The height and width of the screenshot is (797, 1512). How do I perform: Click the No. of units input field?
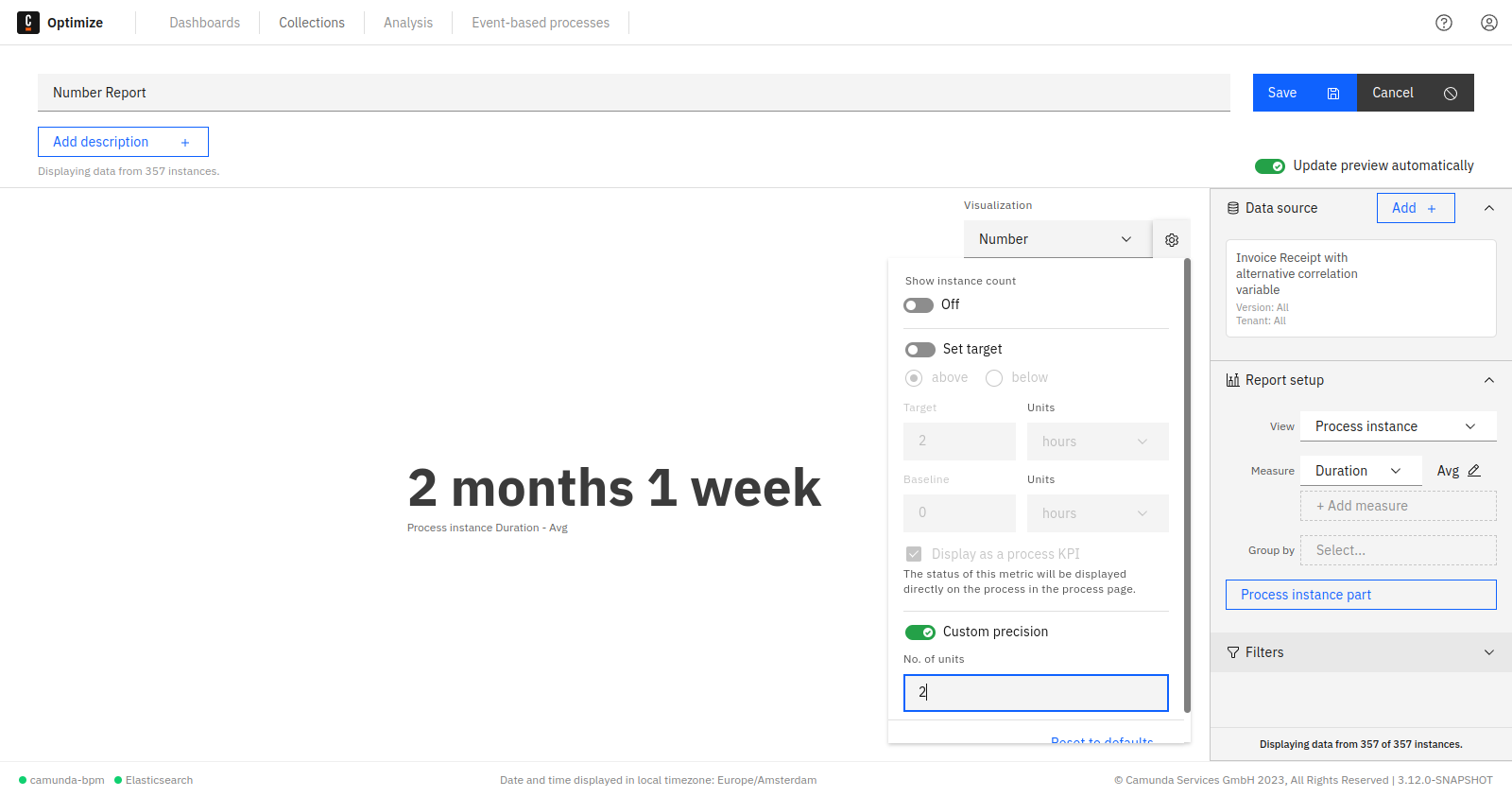click(x=1035, y=692)
